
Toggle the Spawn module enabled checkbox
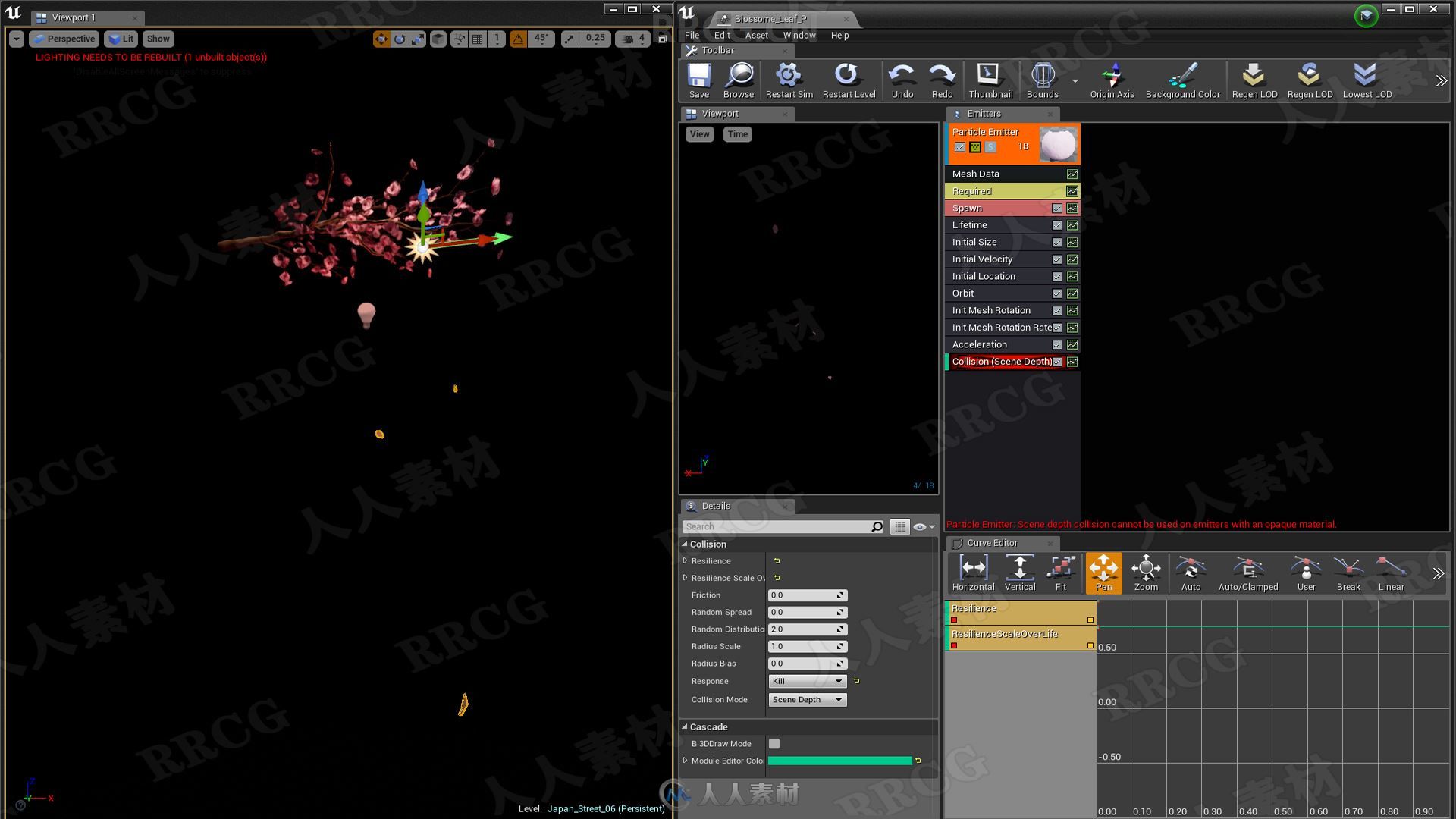[1057, 208]
